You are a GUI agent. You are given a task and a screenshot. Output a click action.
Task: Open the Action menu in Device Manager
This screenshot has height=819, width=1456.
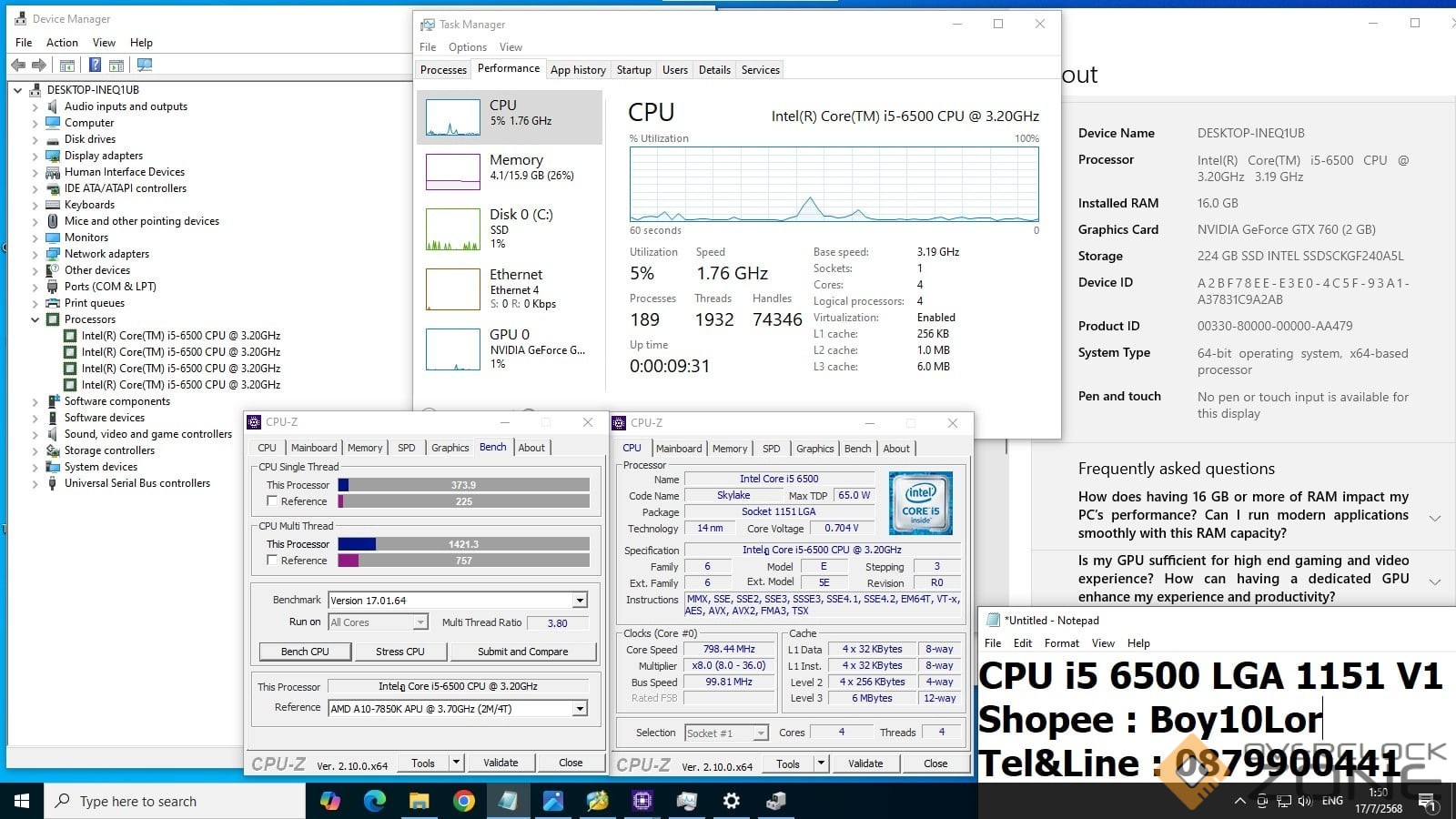pyautogui.click(x=62, y=43)
